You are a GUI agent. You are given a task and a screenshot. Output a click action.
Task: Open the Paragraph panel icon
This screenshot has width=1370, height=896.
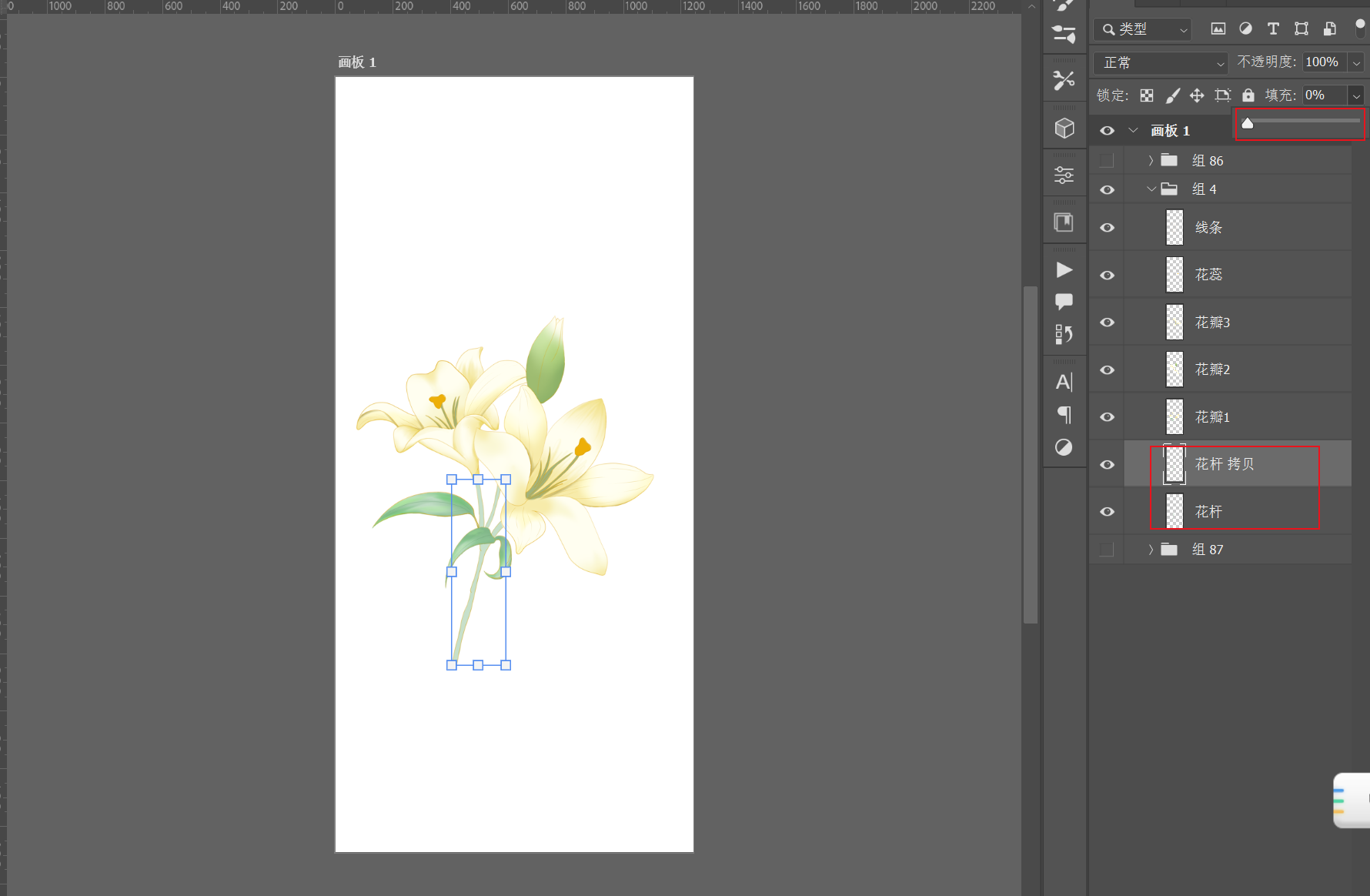coord(1064,415)
